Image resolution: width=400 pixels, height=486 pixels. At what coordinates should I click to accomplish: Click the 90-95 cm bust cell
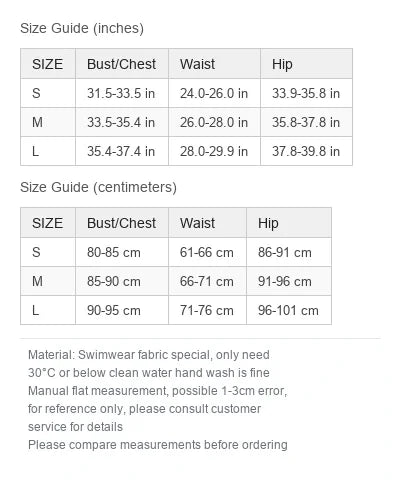[122, 310]
